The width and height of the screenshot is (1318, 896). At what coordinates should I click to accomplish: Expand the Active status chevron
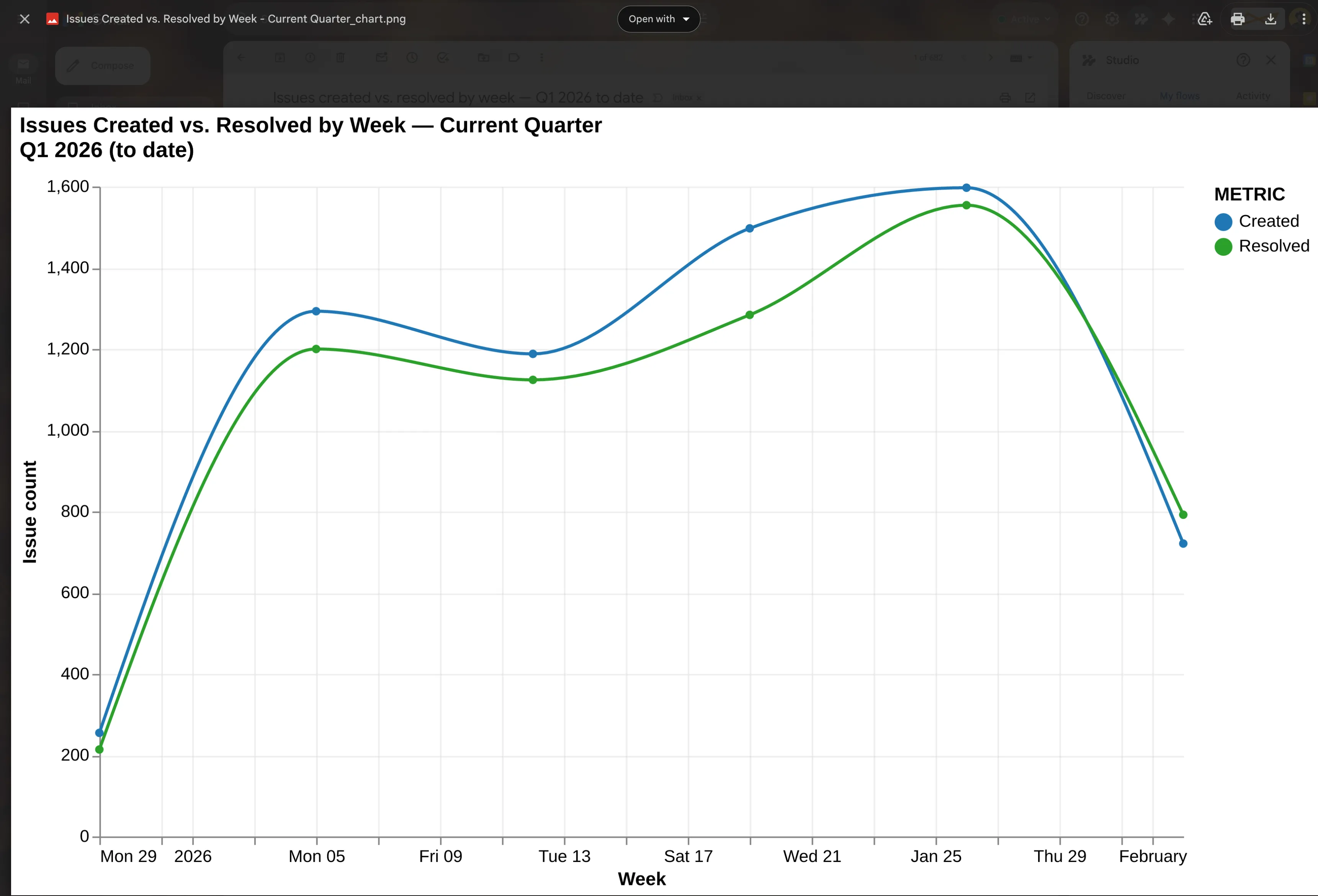pos(1048,19)
